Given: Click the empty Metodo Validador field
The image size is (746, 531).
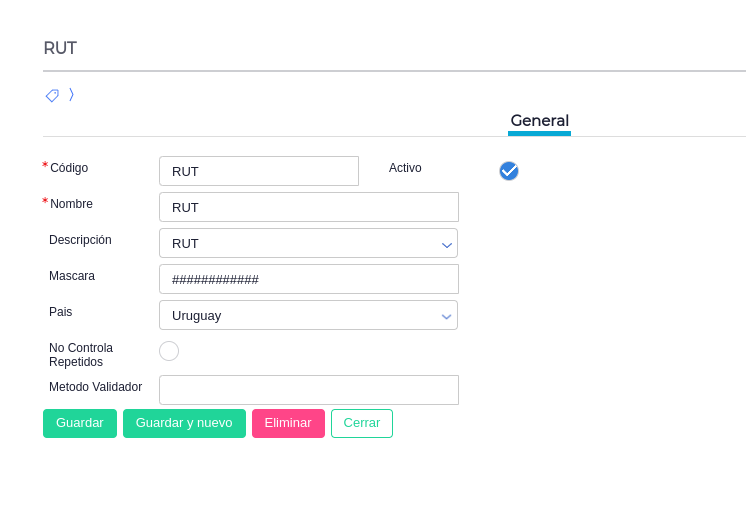Looking at the screenshot, I should [x=308, y=390].
